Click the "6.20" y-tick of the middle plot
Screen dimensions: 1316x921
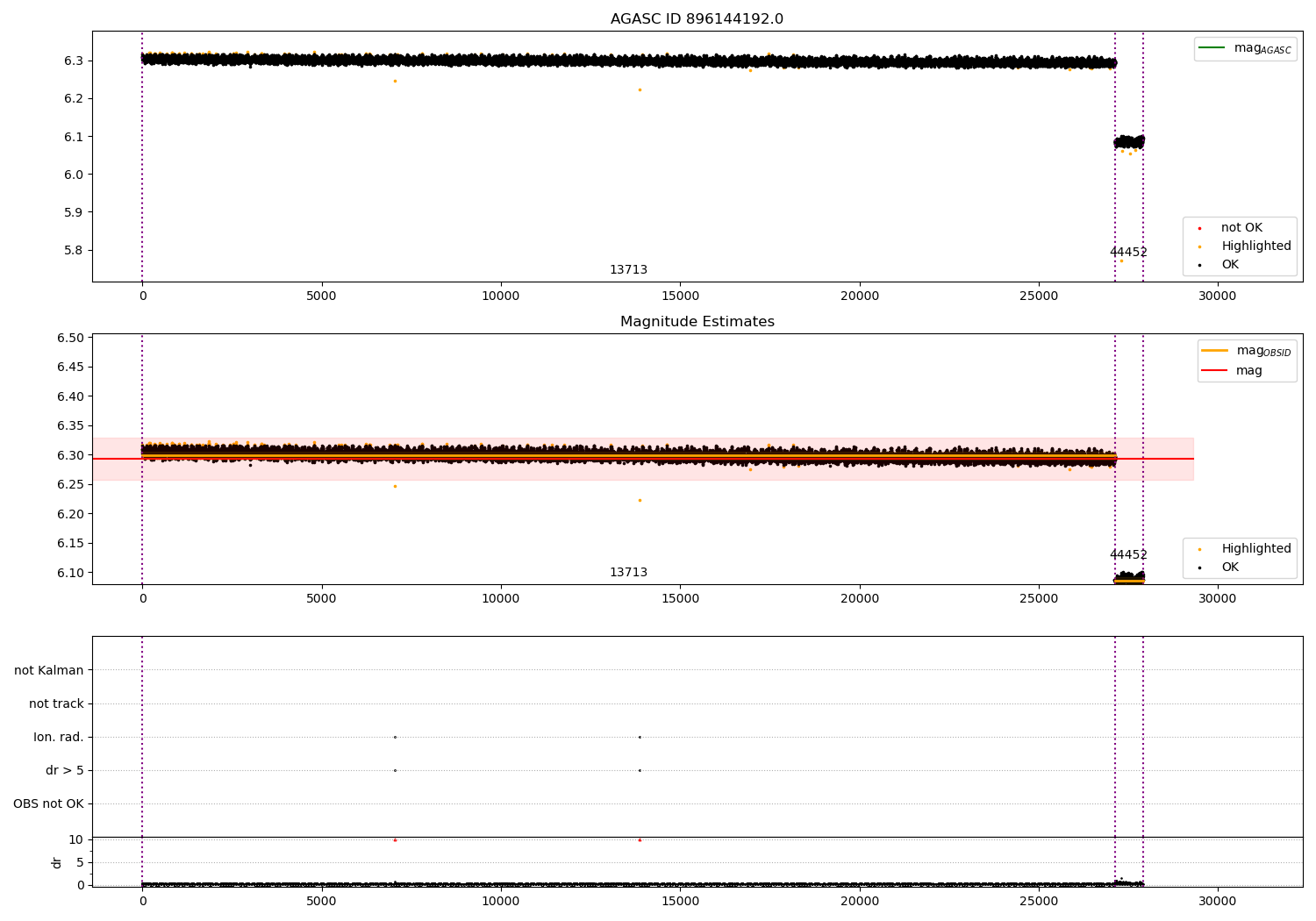[70, 514]
